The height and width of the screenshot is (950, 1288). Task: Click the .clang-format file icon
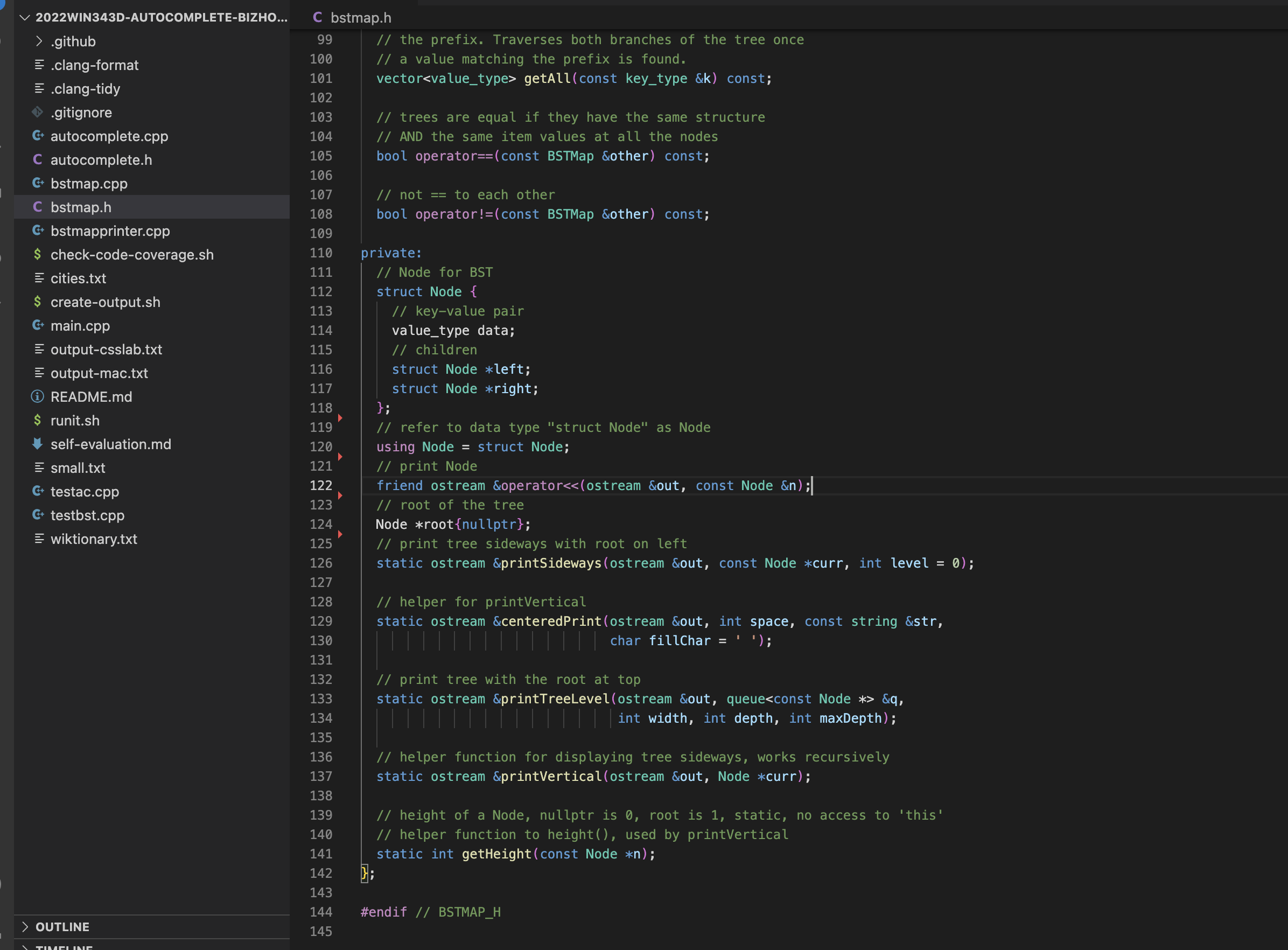[39, 65]
